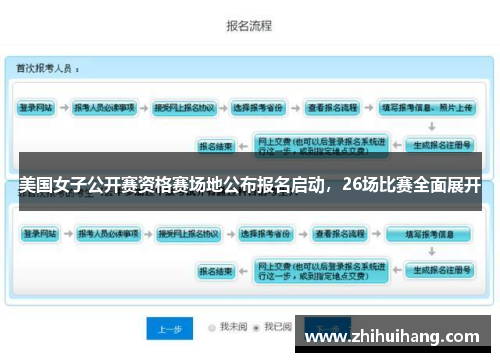The height and width of the screenshot is (362, 500).
Task: Click 查看报名流程 in the 首次报考人员 flow
Action: 333,108
